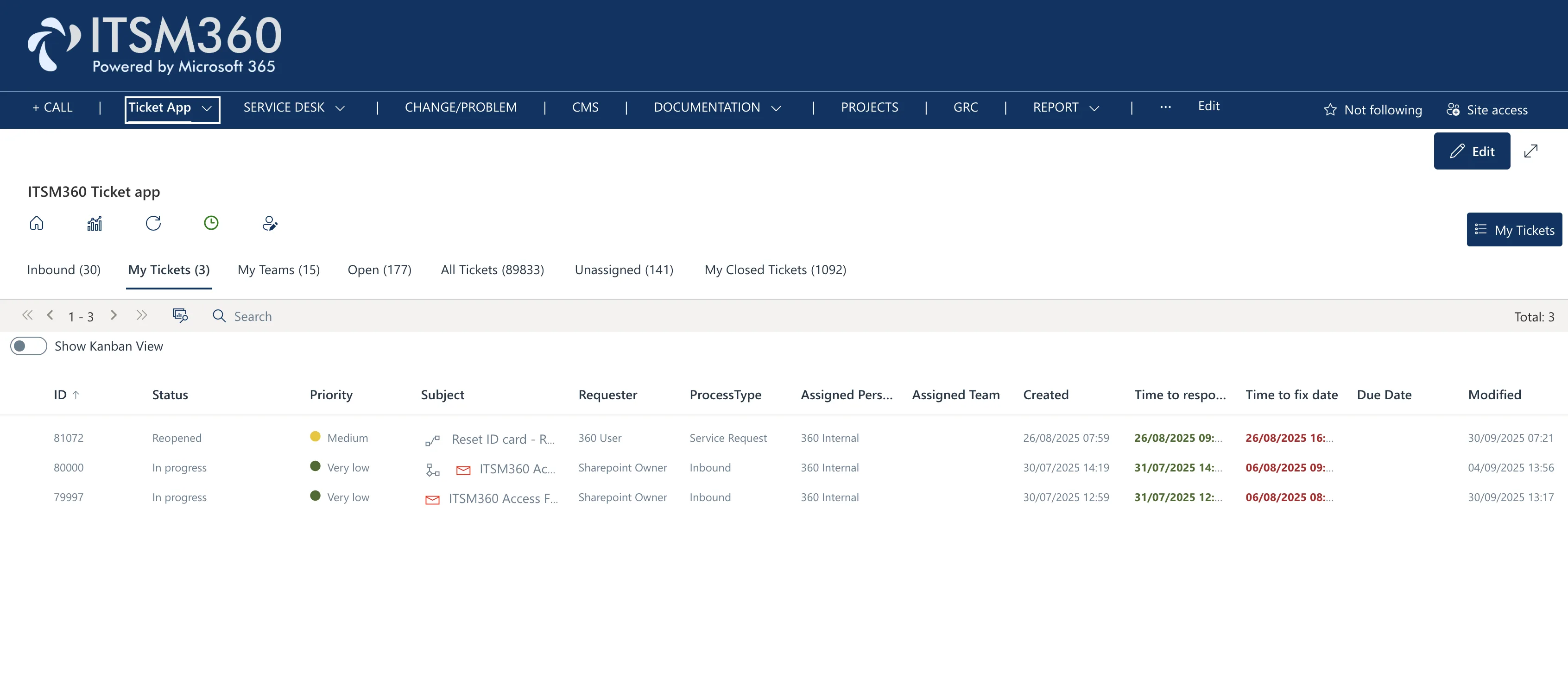Select the Home icon under ITSM360 Ticket app
The height and width of the screenshot is (691, 1568).
(x=37, y=223)
